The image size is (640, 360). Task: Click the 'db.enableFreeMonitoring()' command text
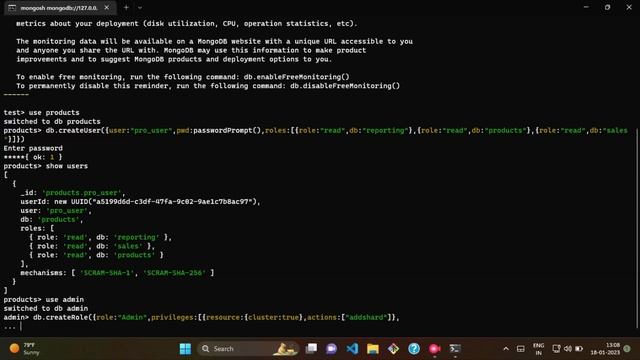tap(297, 77)
